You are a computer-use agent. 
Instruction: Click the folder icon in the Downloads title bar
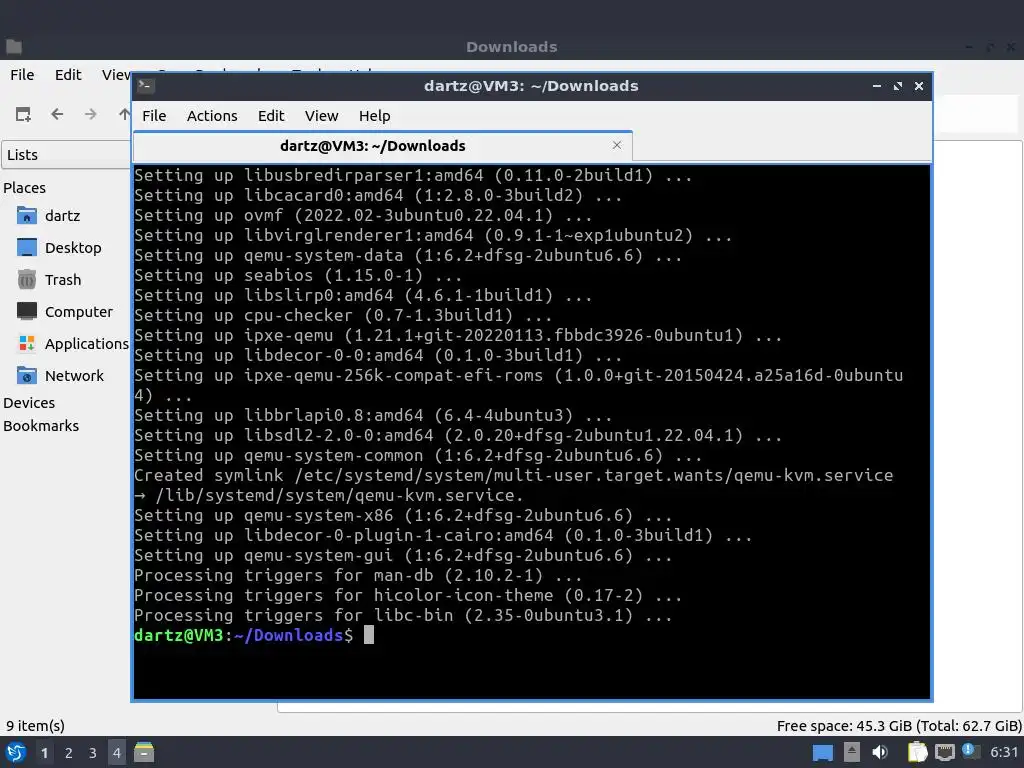[x=14, y=47]
